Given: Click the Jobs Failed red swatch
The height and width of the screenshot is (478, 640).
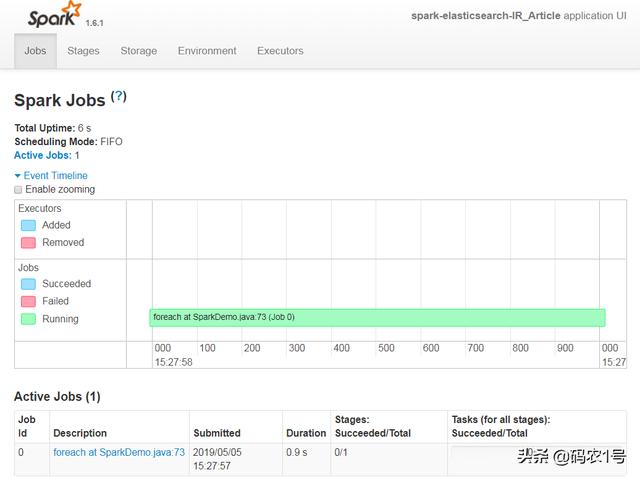Looking at the screenshot, I should click(x=28, y=302).
